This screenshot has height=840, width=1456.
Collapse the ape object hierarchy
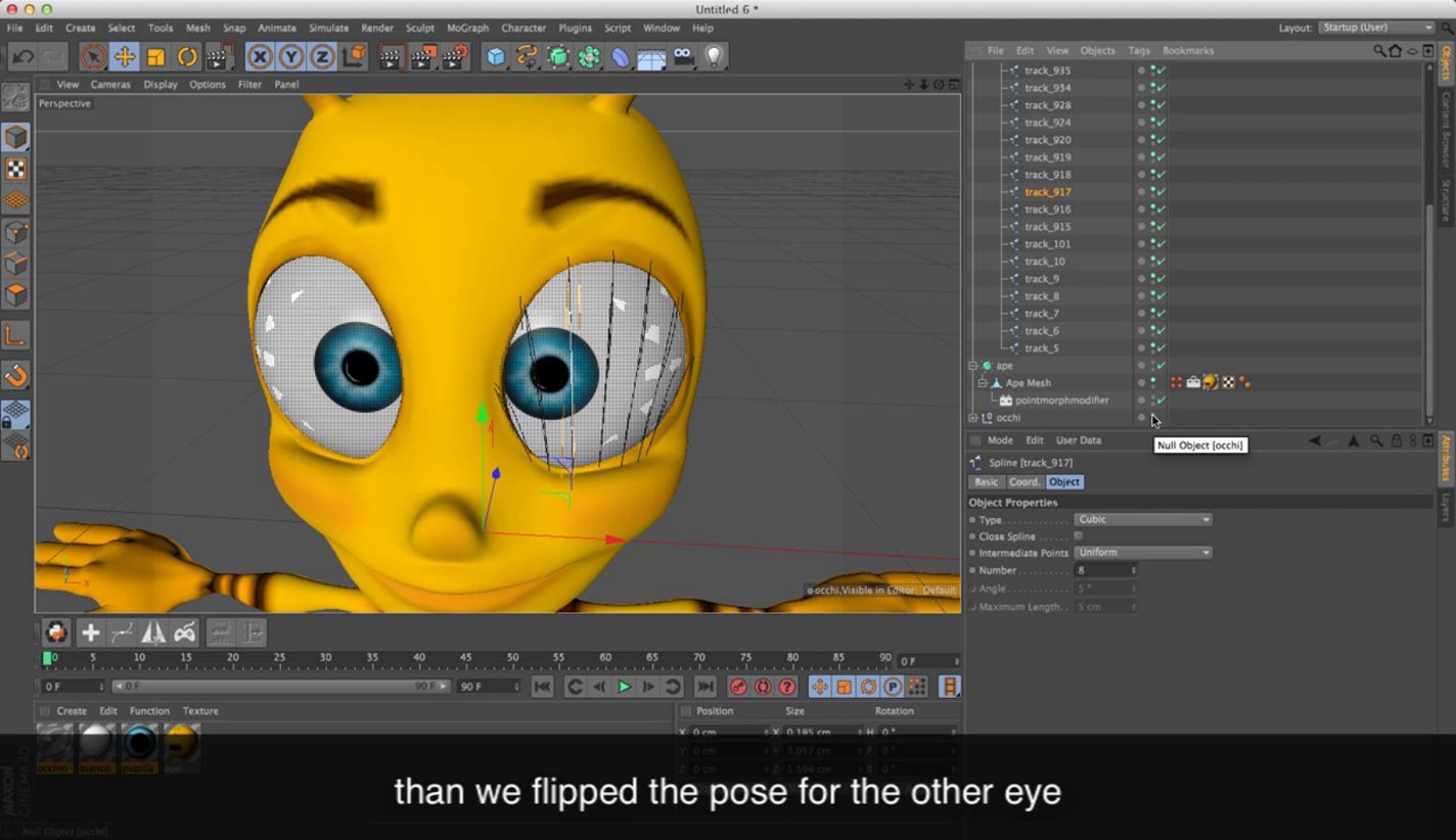click(973, 365)
